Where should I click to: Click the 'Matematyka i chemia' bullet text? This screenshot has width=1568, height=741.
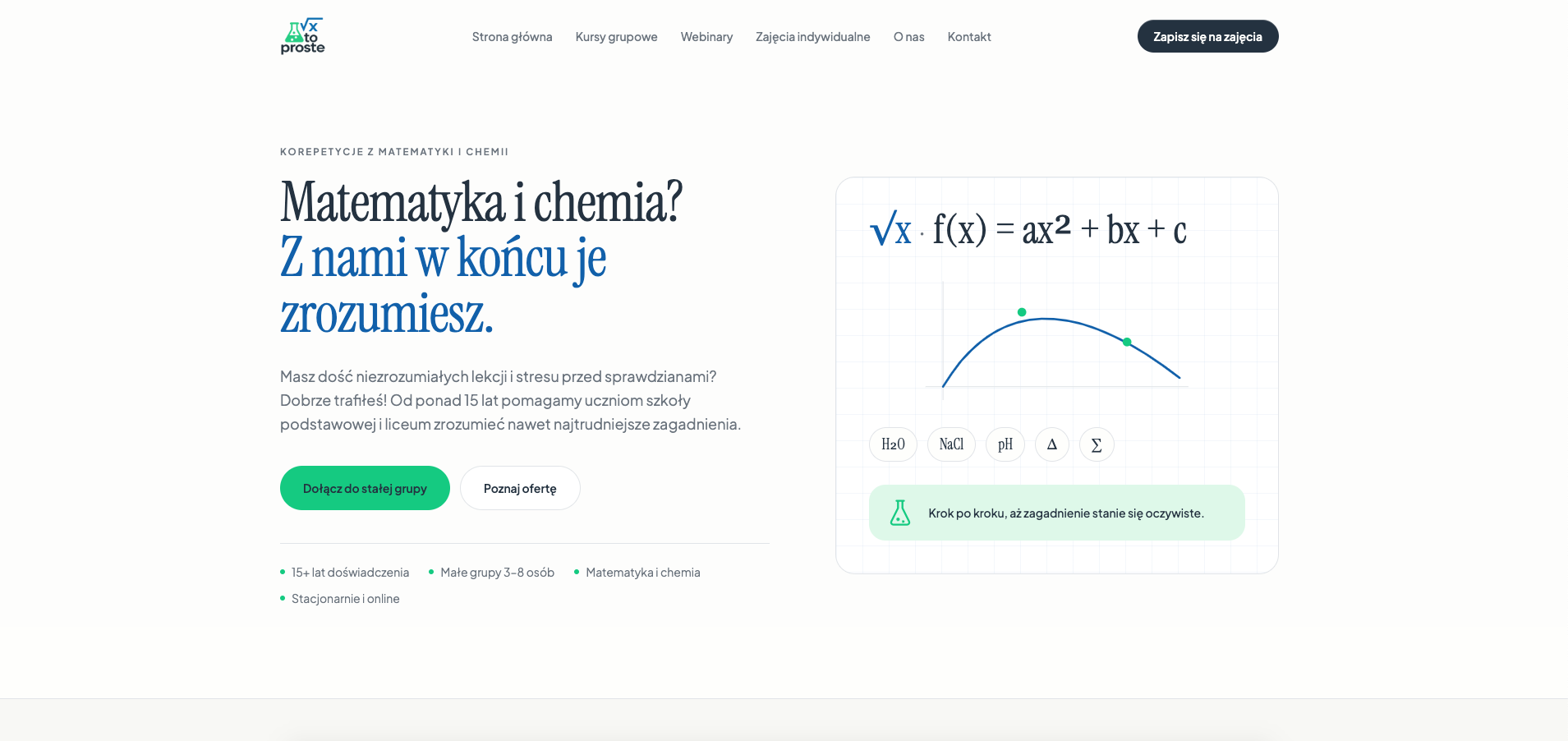coord(643,573)
